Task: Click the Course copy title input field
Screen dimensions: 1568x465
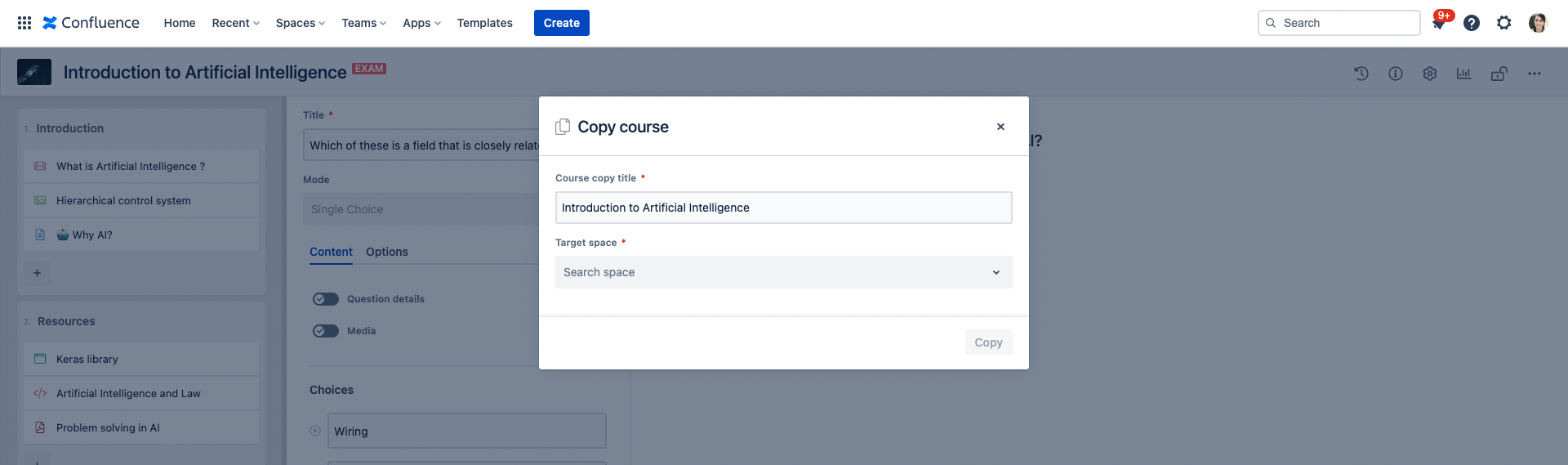Action: click(x=783, y=208)
